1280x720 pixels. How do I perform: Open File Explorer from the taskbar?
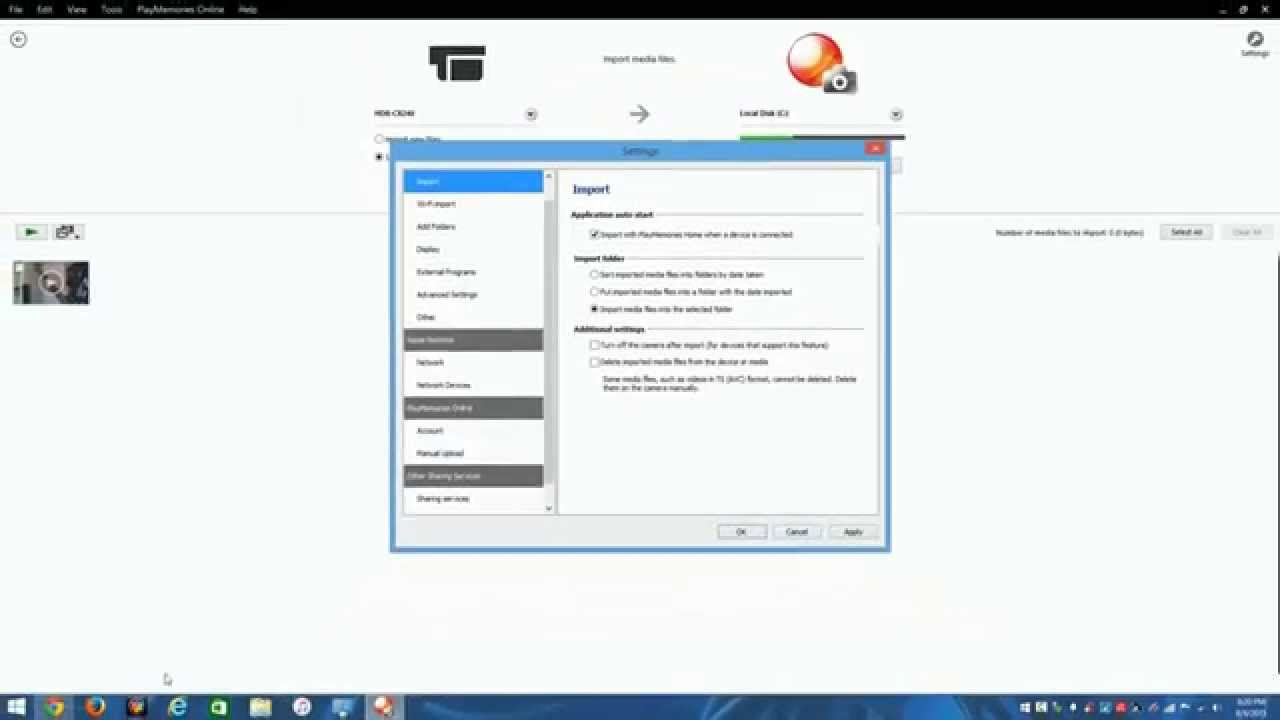coord(260,707)
